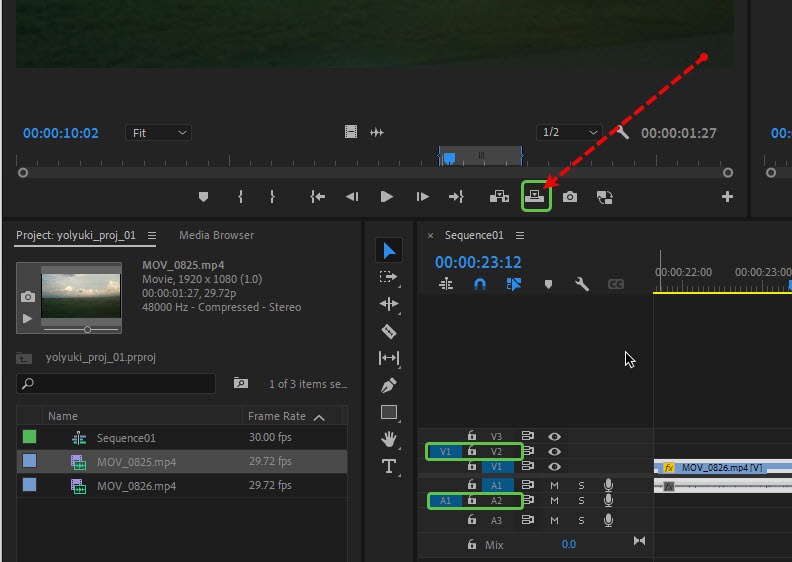Select the Hand tool

point(389,439)
